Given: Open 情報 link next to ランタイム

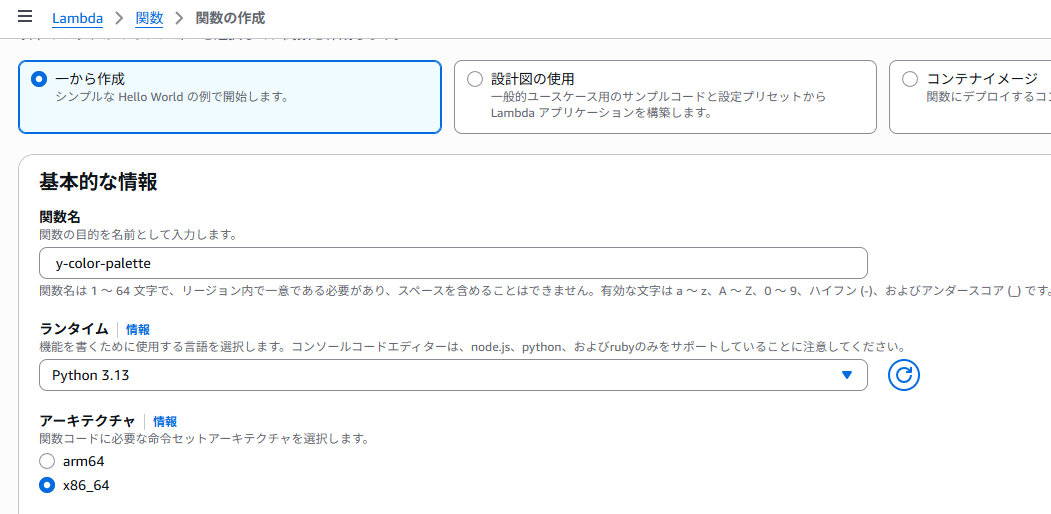Looking at the screenshot, I should pyautogui.click(x=138, y=329).
